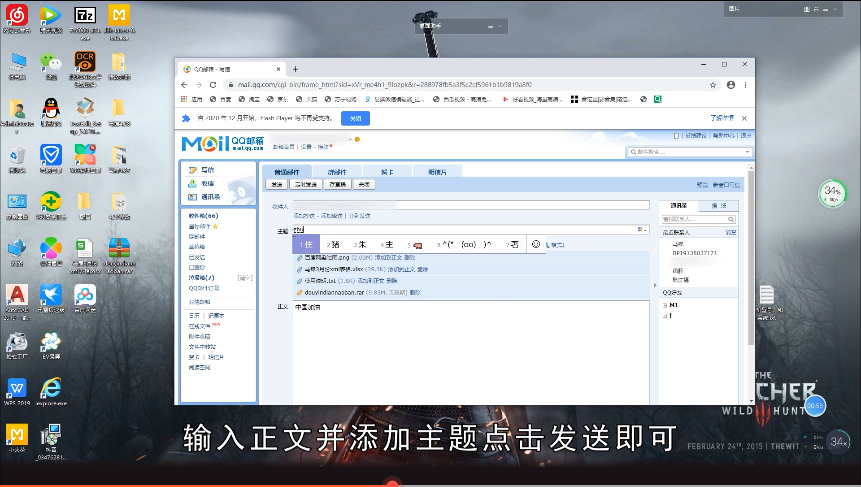Viewport: 861px width, 487px height.
Task: Click the Chrome reload icon
Action: point(213,85)
